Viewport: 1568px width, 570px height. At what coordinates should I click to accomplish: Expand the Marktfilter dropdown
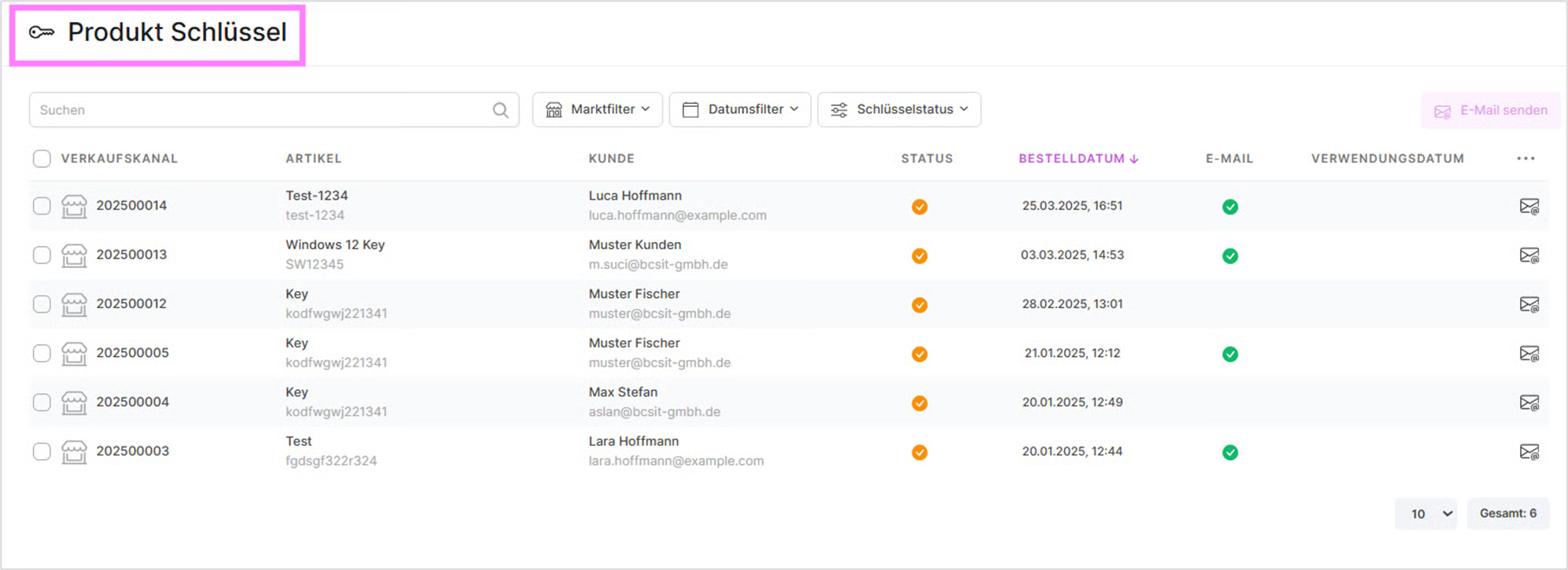[598, 109]
